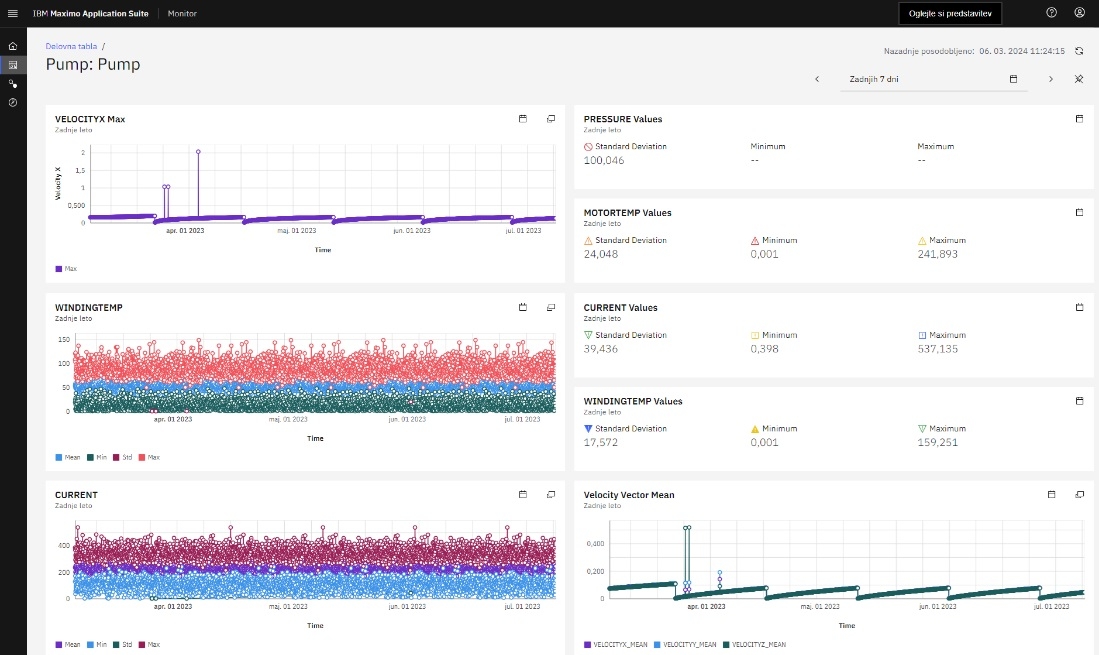Refresh the dashboard data
The width and height of the screenshot is (1099, 655).
click(1079, 51)
